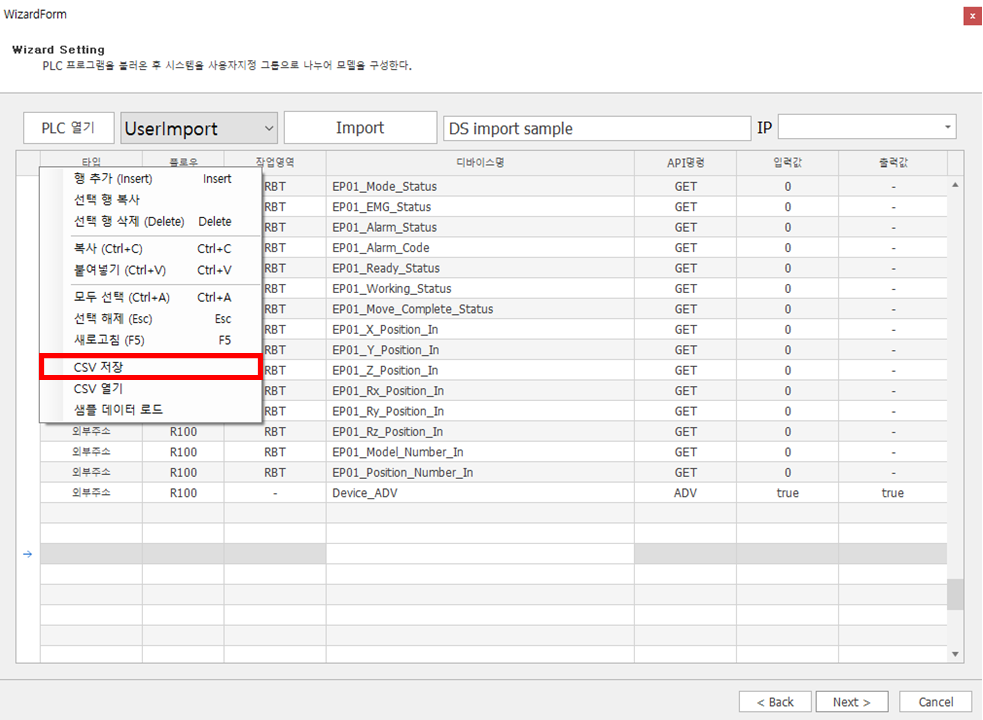The width and height of the screenshot is (983, 720).
Task: Choose 새로고침 (F5) from the menu
Action: click(x=150, y=340)
